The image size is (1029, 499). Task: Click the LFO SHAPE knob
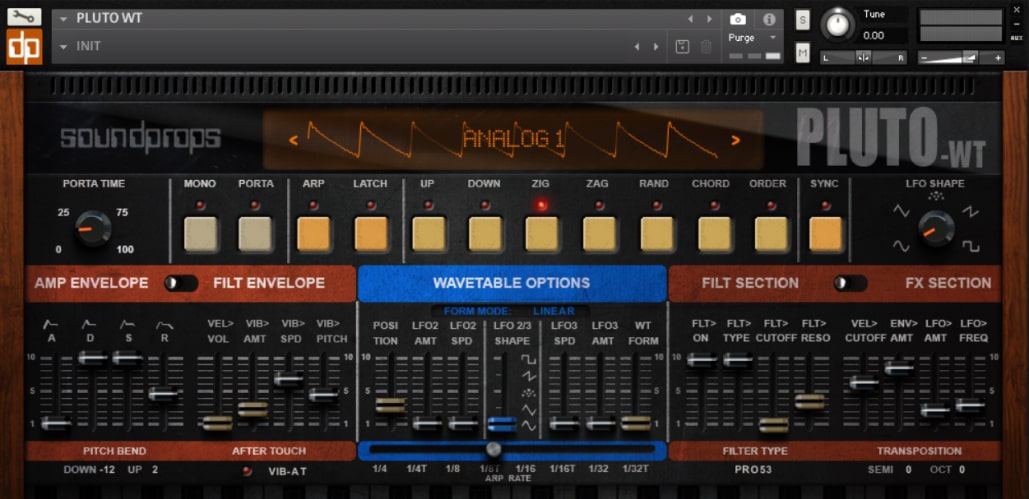(936, 229)
